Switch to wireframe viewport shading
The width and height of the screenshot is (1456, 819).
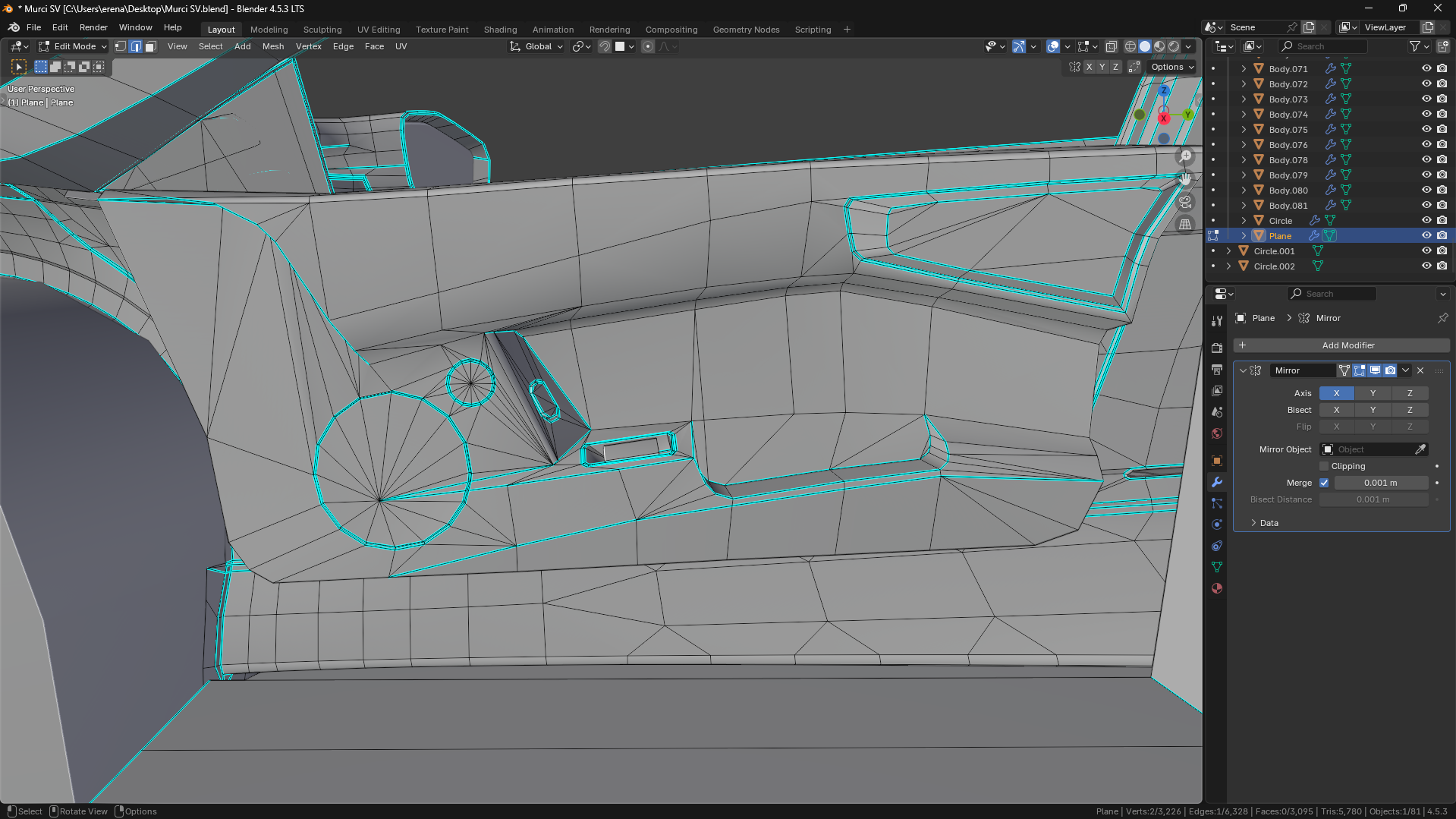point(1130,46)
